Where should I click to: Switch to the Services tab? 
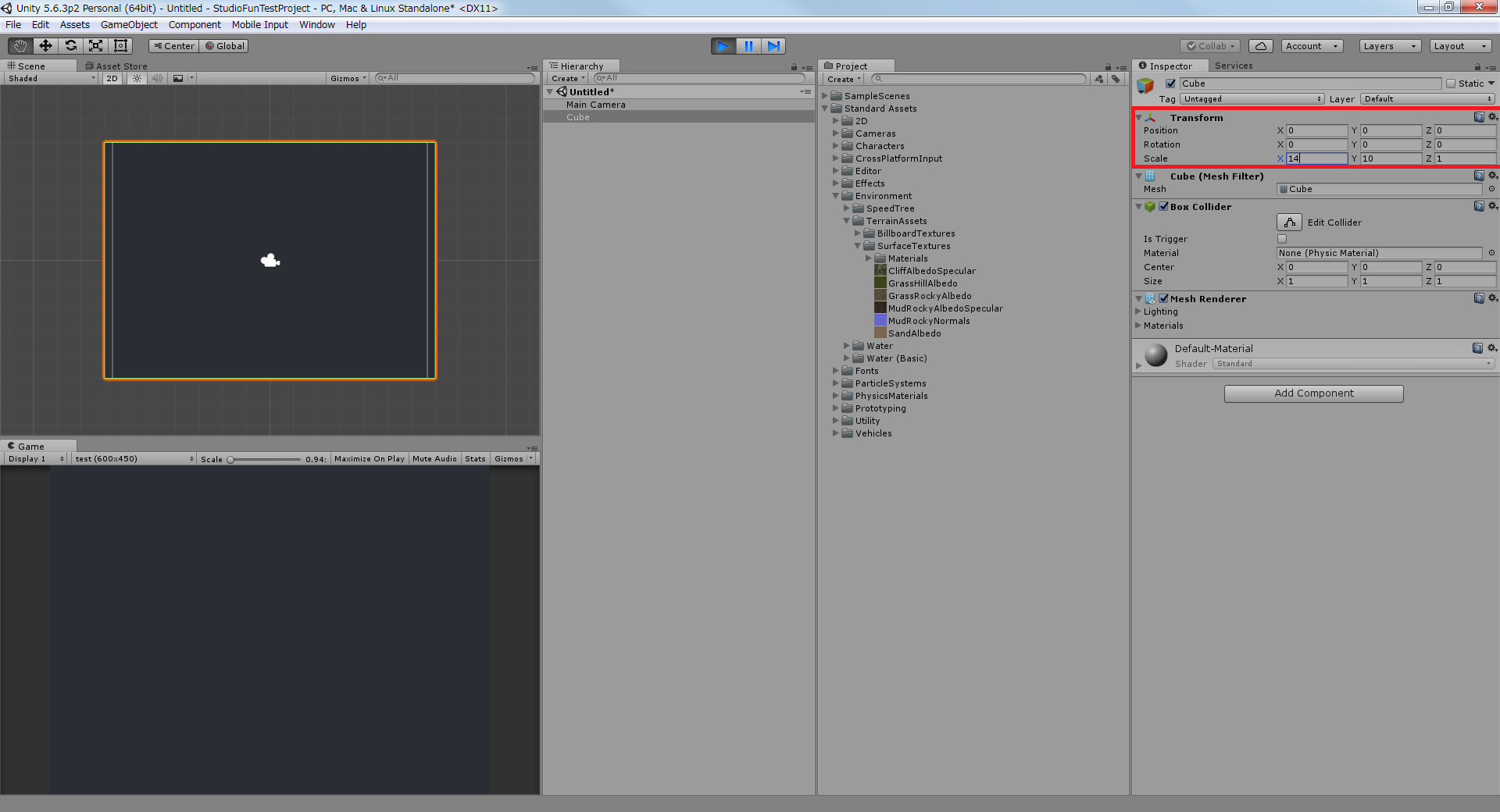click(x=1234, y=66)
